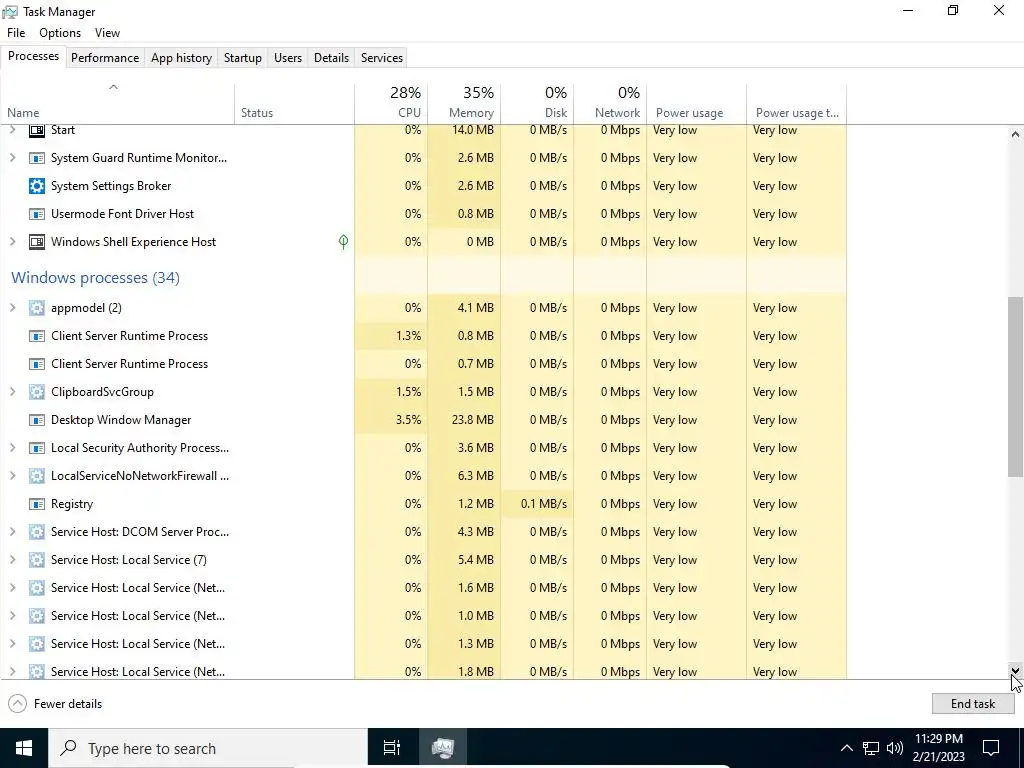Screen dimensions: 1024x768
Task: Expand the ClipboardSvcGroup row
Action: [x=12, y=392]
